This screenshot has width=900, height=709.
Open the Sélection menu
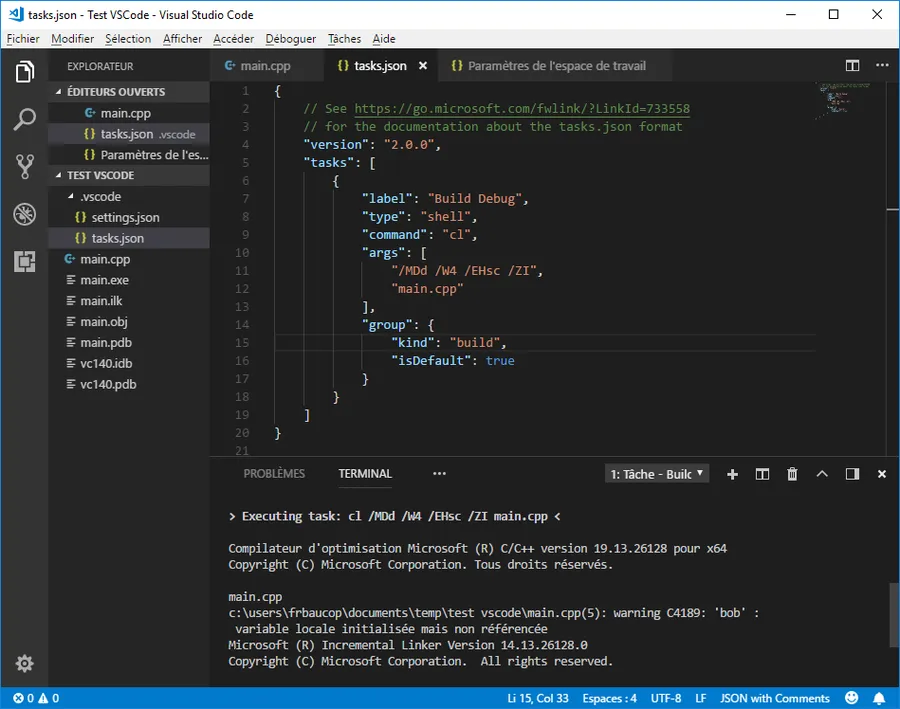click(128, 38)
